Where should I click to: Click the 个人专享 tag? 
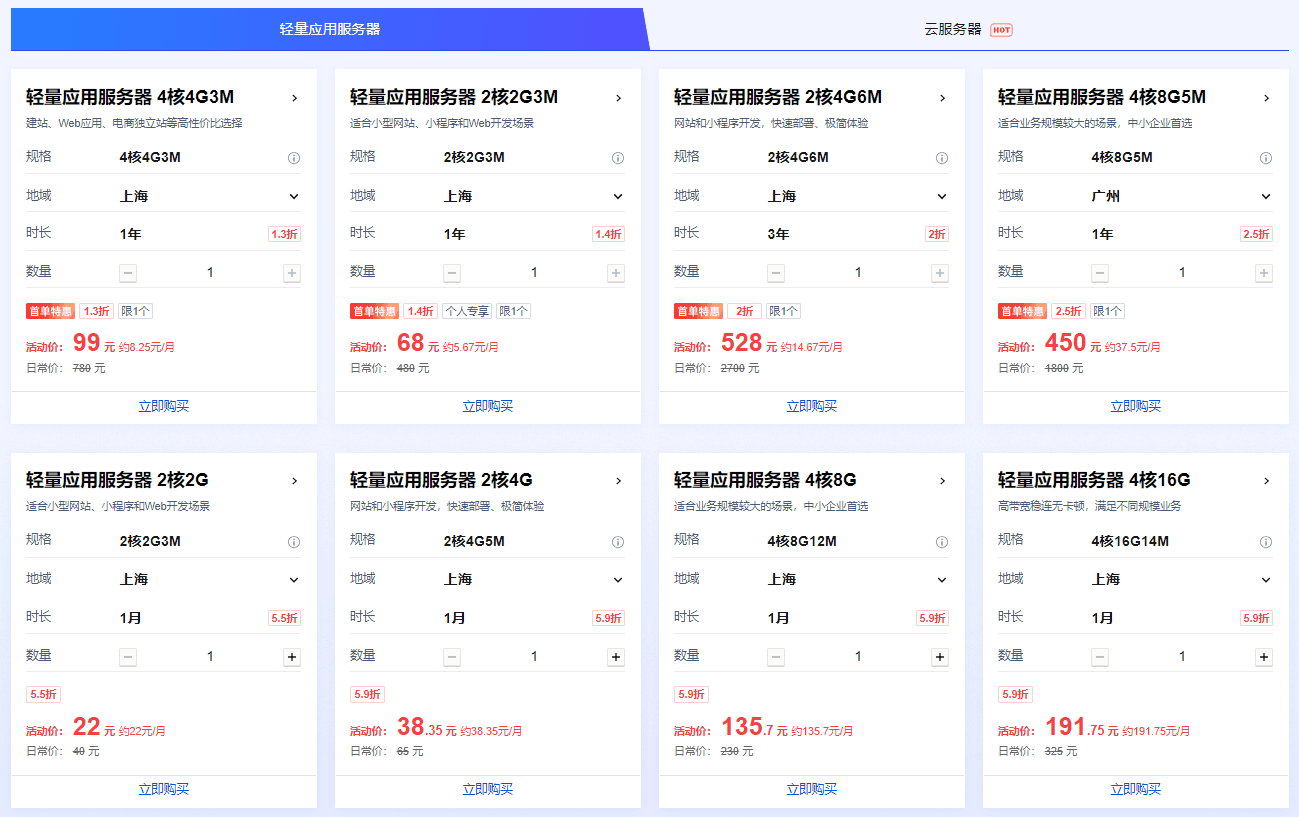[467, 311]
